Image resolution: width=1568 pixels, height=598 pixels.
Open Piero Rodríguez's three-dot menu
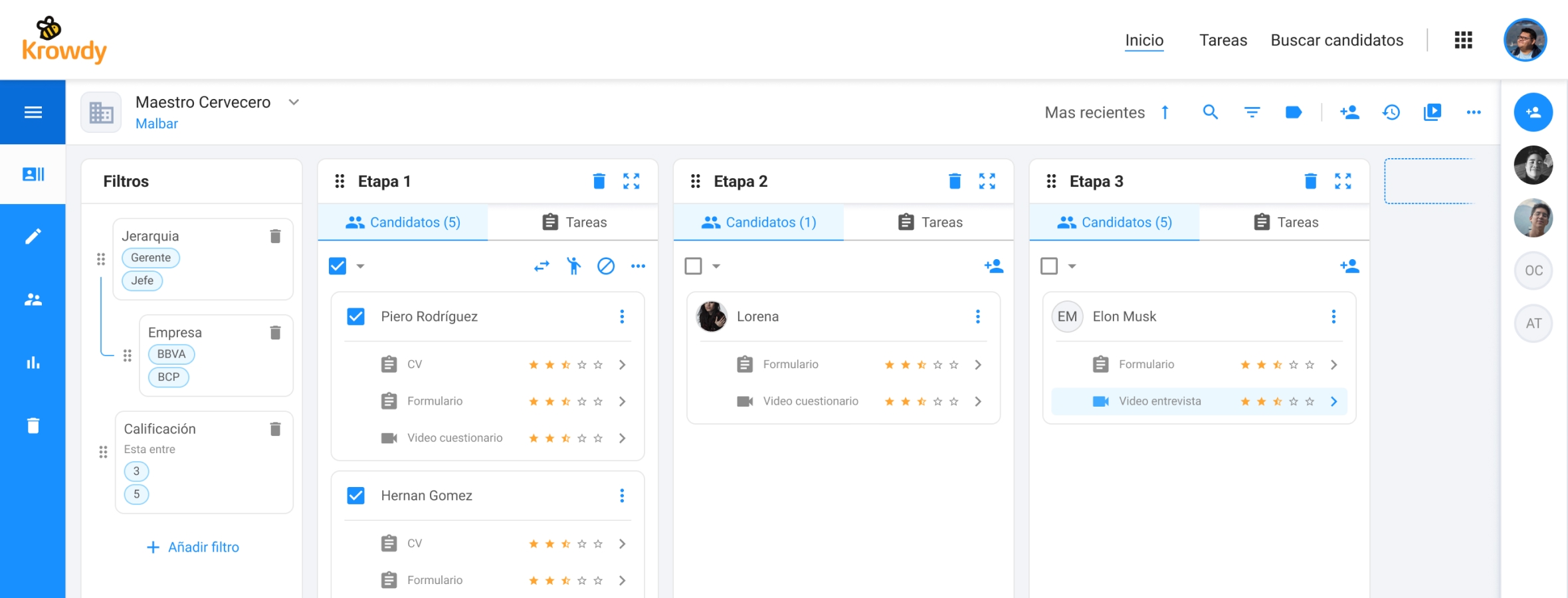[622, 316]
